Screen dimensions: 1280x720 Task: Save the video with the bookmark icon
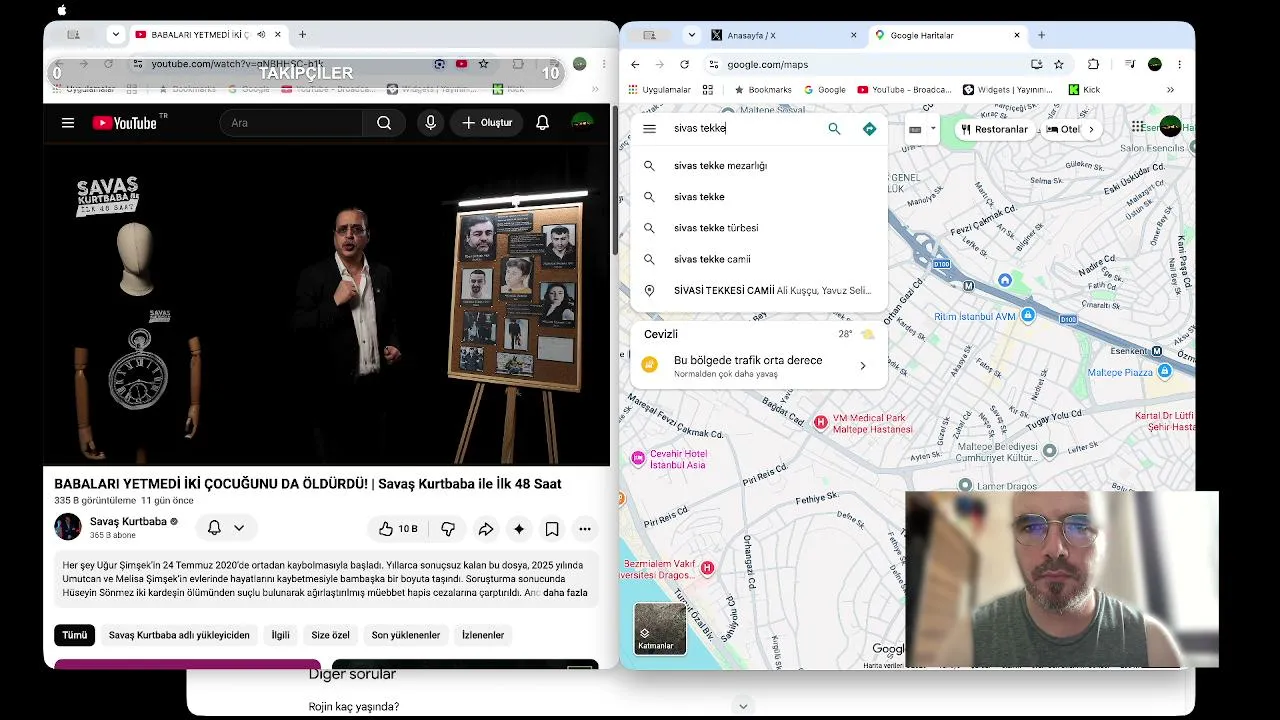pyautogui.click(x=552, y=529)
